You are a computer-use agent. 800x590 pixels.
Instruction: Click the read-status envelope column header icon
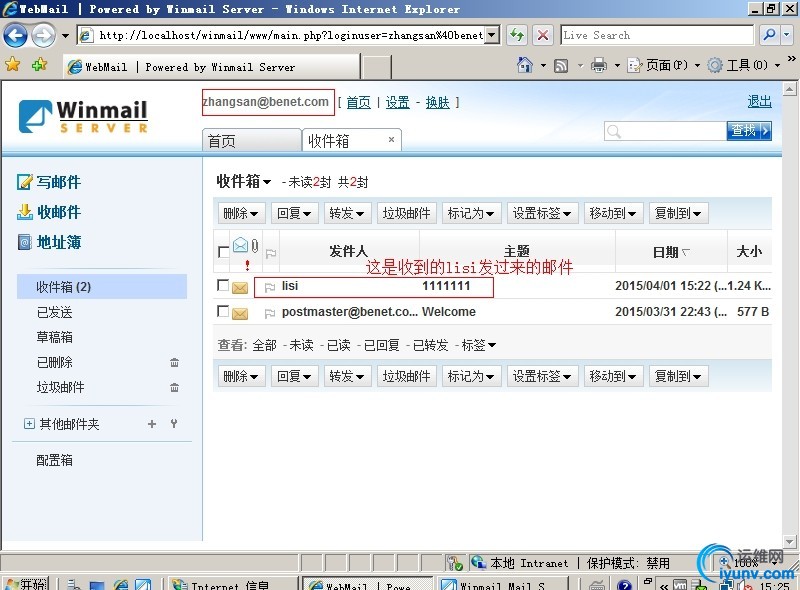(x=240, y=245)
